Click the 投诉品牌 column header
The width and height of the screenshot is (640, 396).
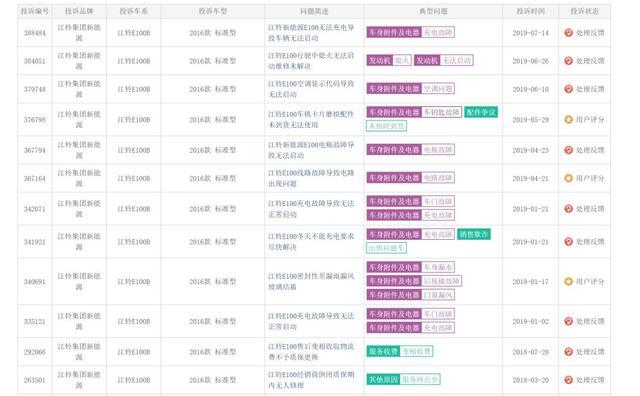coord(79,11)
